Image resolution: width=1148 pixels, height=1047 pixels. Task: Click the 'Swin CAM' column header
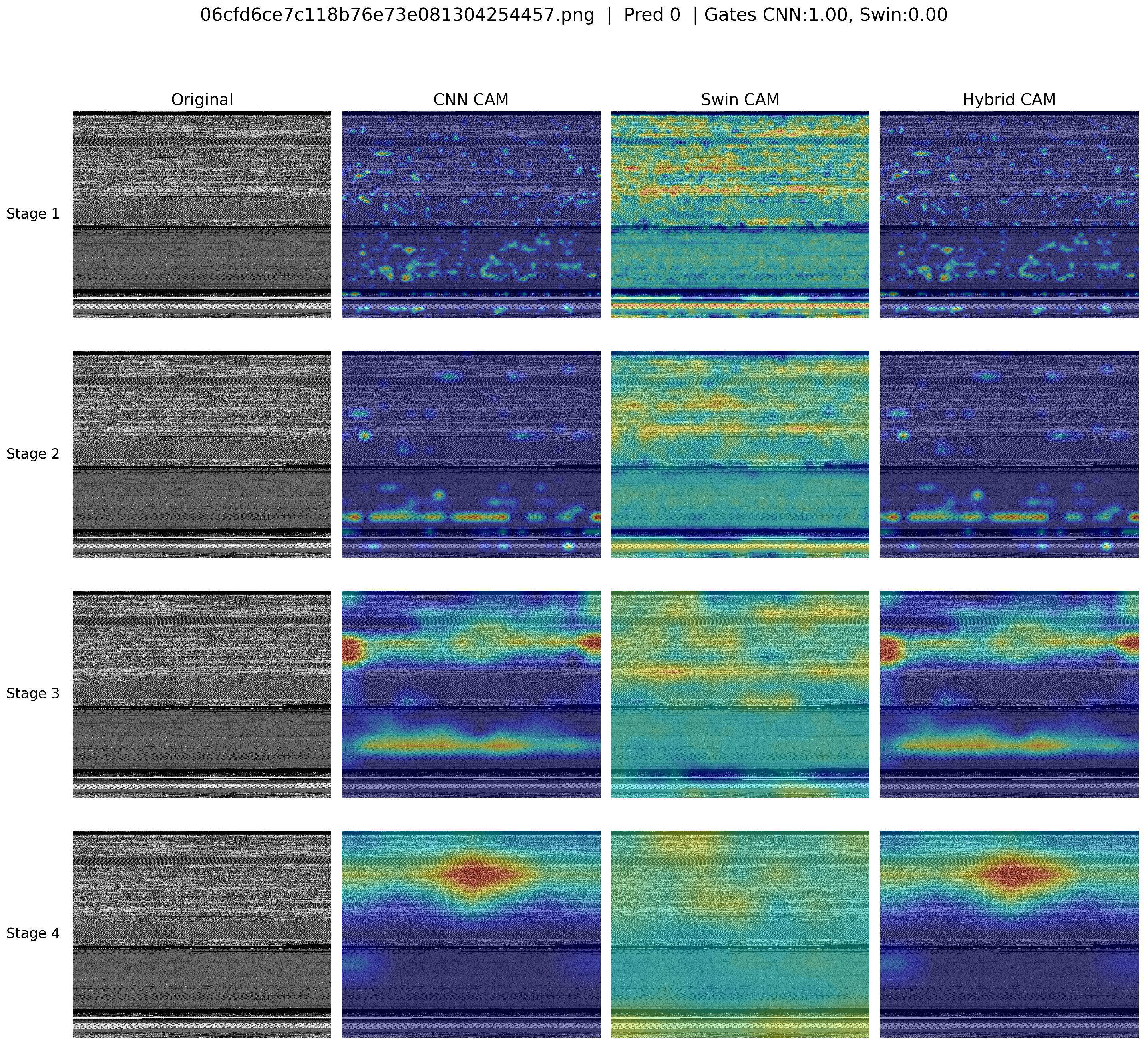click(x=740, y=100)
